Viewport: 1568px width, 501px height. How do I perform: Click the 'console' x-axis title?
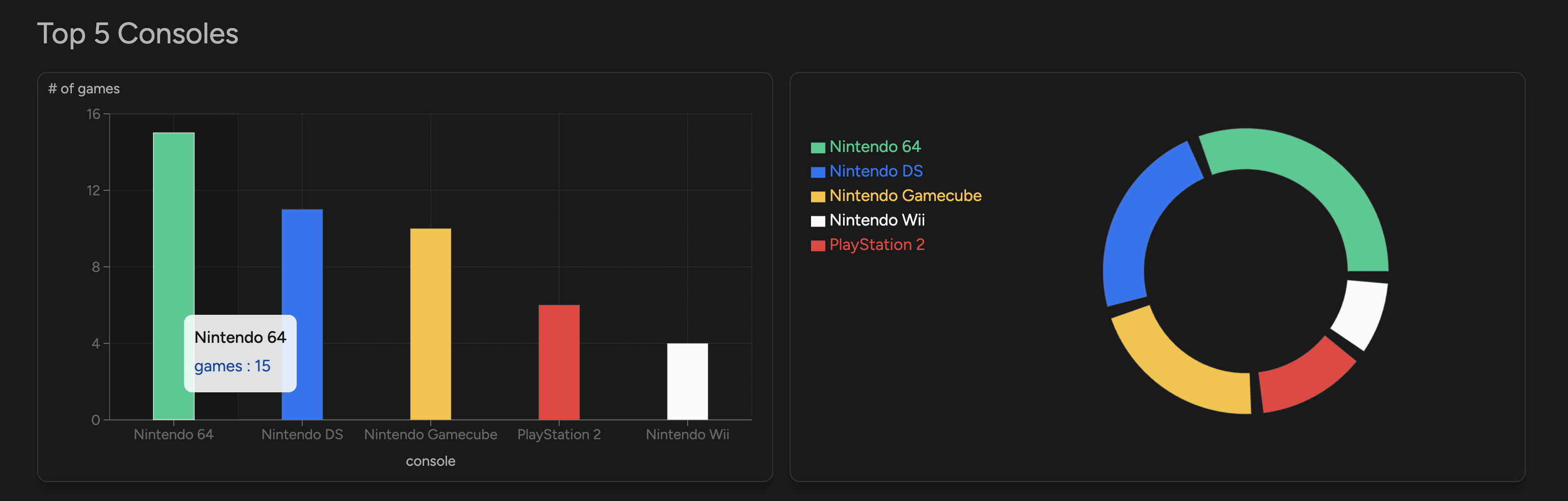click(430, 461)
